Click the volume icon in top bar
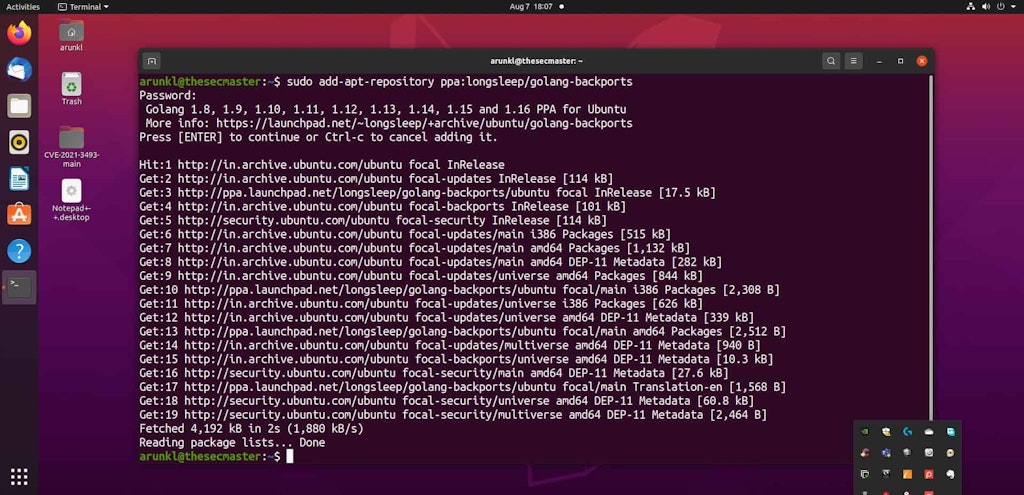 click(985, 7)
